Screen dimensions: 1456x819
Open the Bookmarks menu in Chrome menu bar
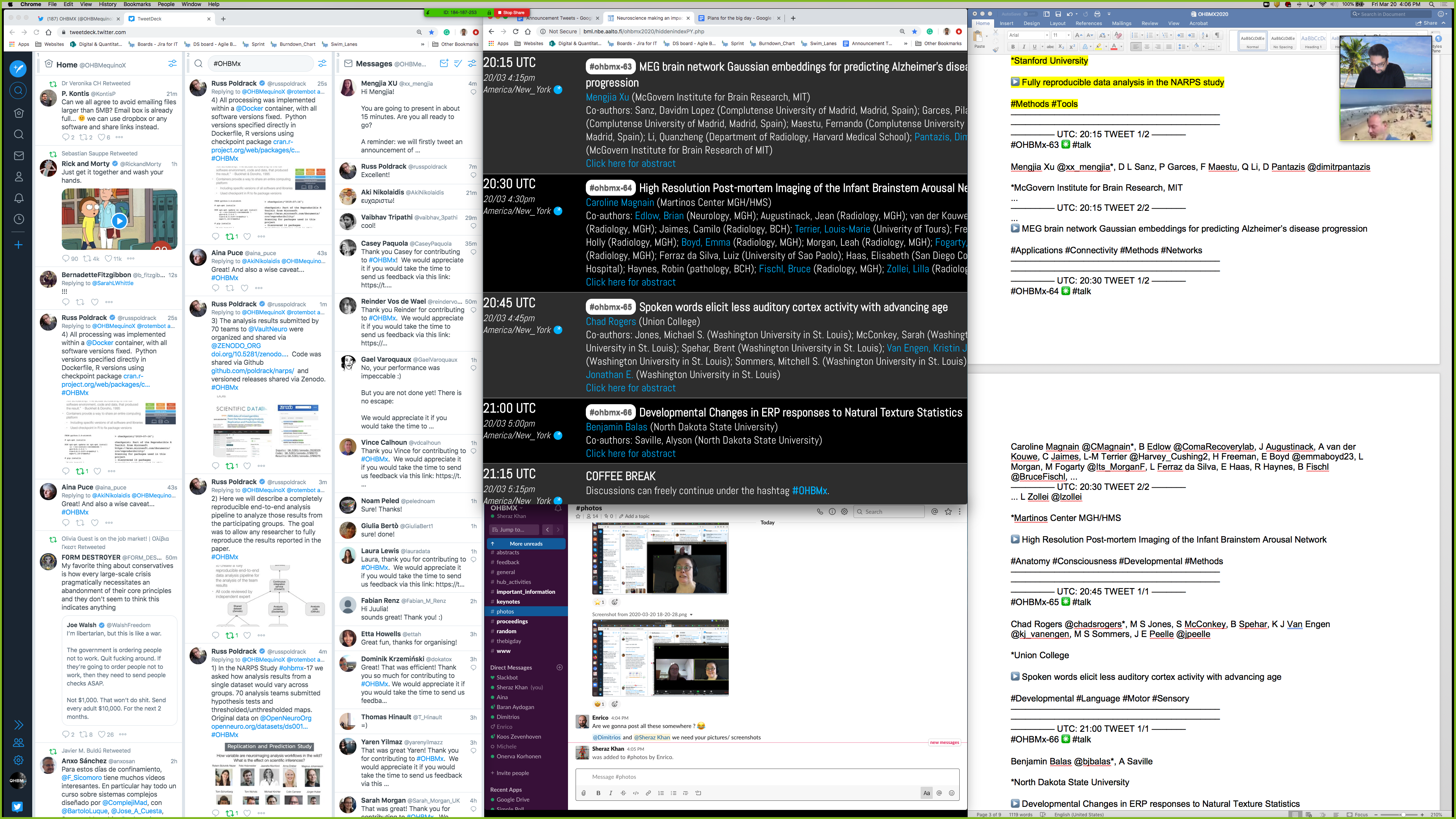tap(137, 4)
